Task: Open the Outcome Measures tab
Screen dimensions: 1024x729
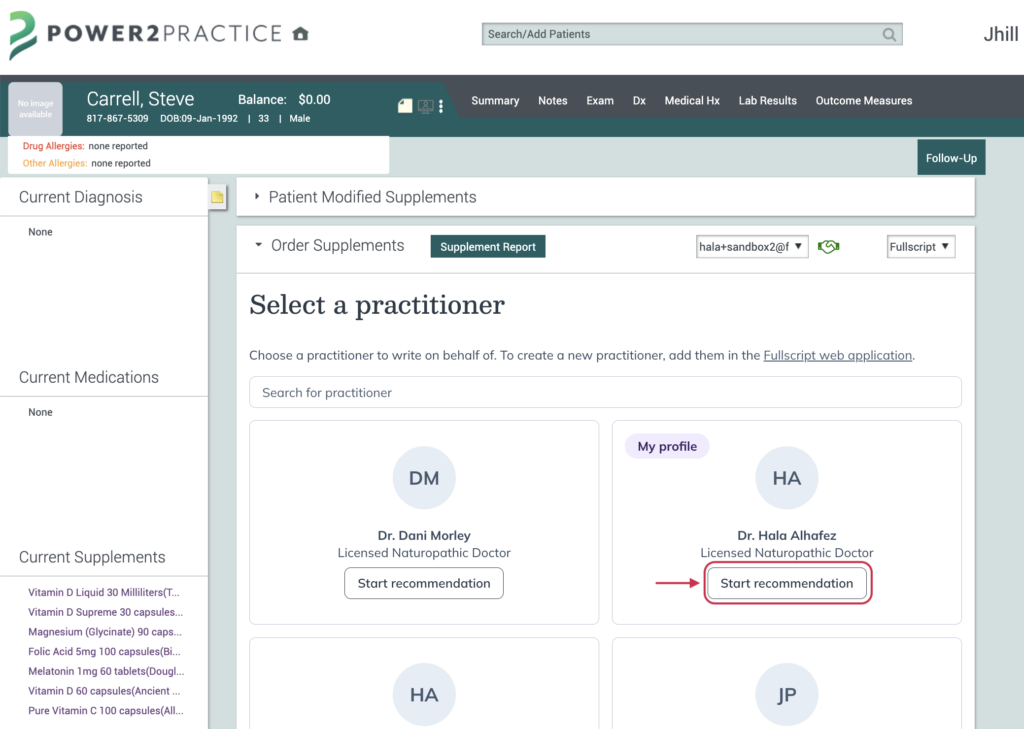Action: [x=863, y=101]
